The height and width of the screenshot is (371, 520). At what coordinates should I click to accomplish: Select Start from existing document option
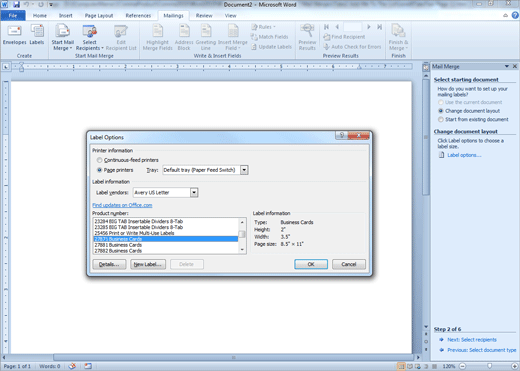473,120
